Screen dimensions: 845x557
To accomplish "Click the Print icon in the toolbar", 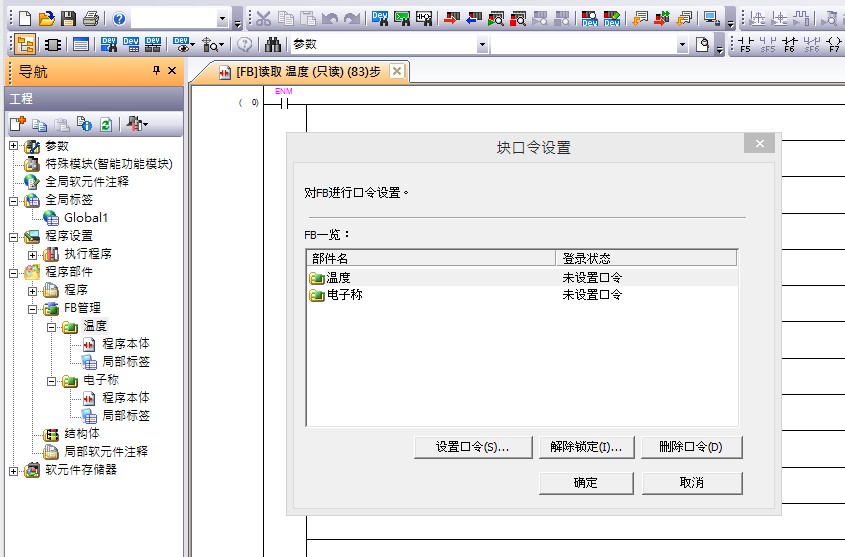I will tap(91, 19).
